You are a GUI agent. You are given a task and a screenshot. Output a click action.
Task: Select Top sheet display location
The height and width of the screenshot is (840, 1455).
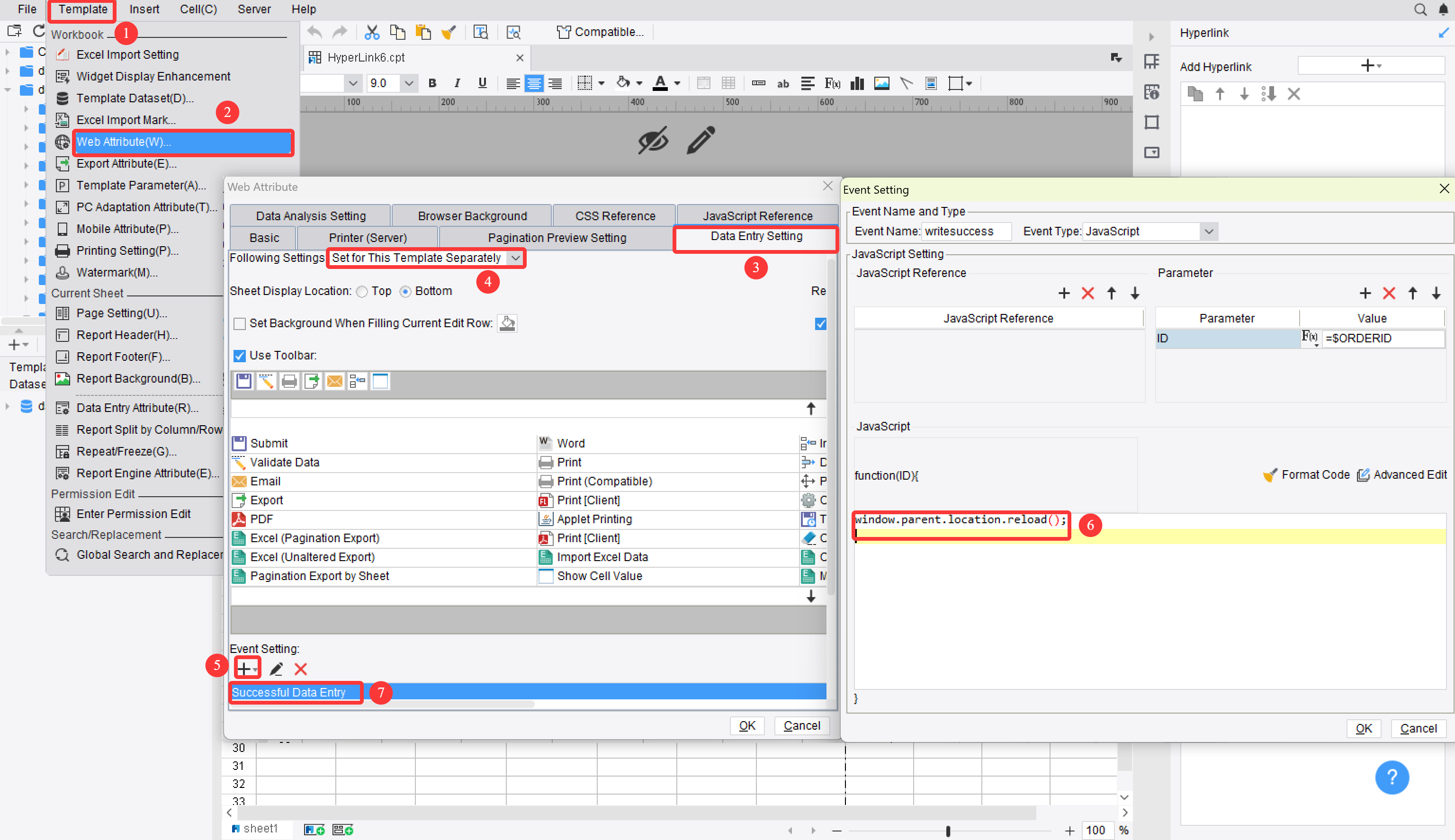point(362,292)
